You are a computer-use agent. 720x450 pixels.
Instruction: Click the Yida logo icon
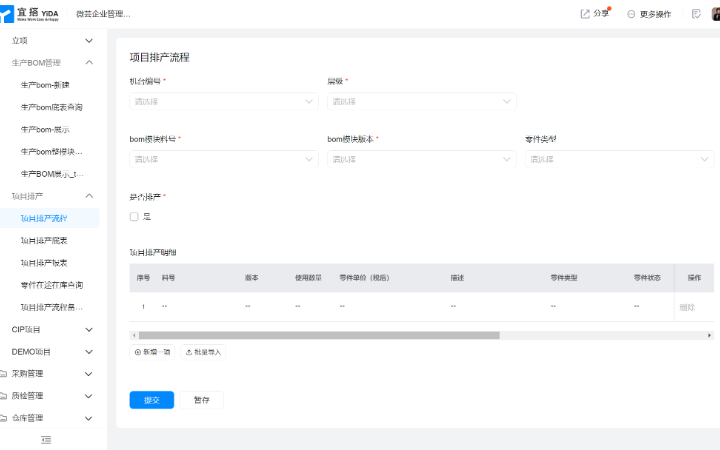pyautogui.click(x=7, y=14)
